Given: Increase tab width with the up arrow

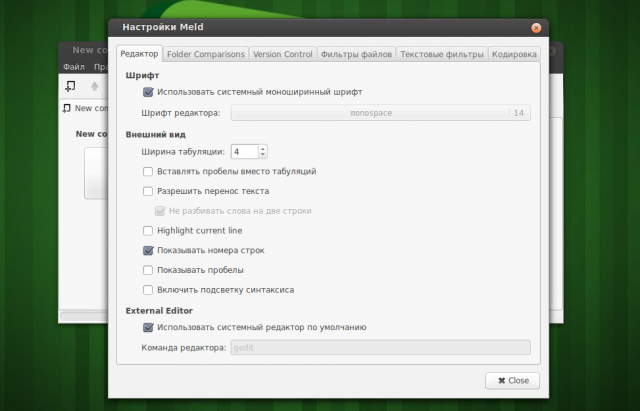Looking at the screenshot, I should 263,149.
